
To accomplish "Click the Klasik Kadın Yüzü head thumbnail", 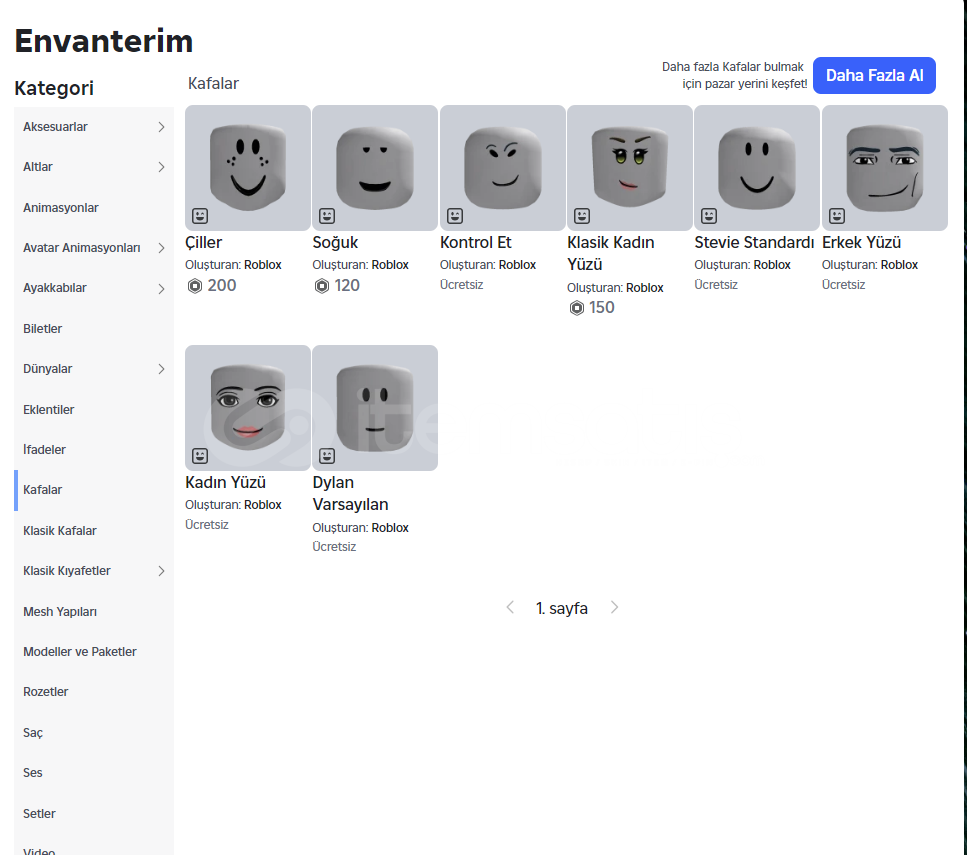I will [630, 168].
